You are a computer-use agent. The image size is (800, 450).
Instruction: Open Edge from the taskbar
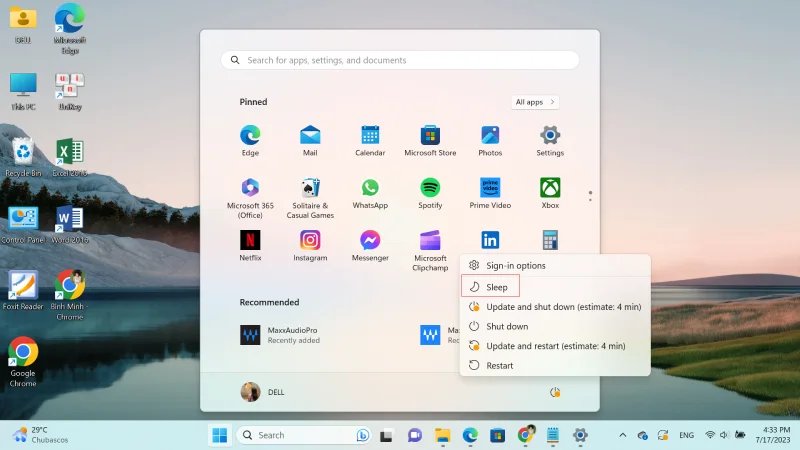[x=470, y=436]
